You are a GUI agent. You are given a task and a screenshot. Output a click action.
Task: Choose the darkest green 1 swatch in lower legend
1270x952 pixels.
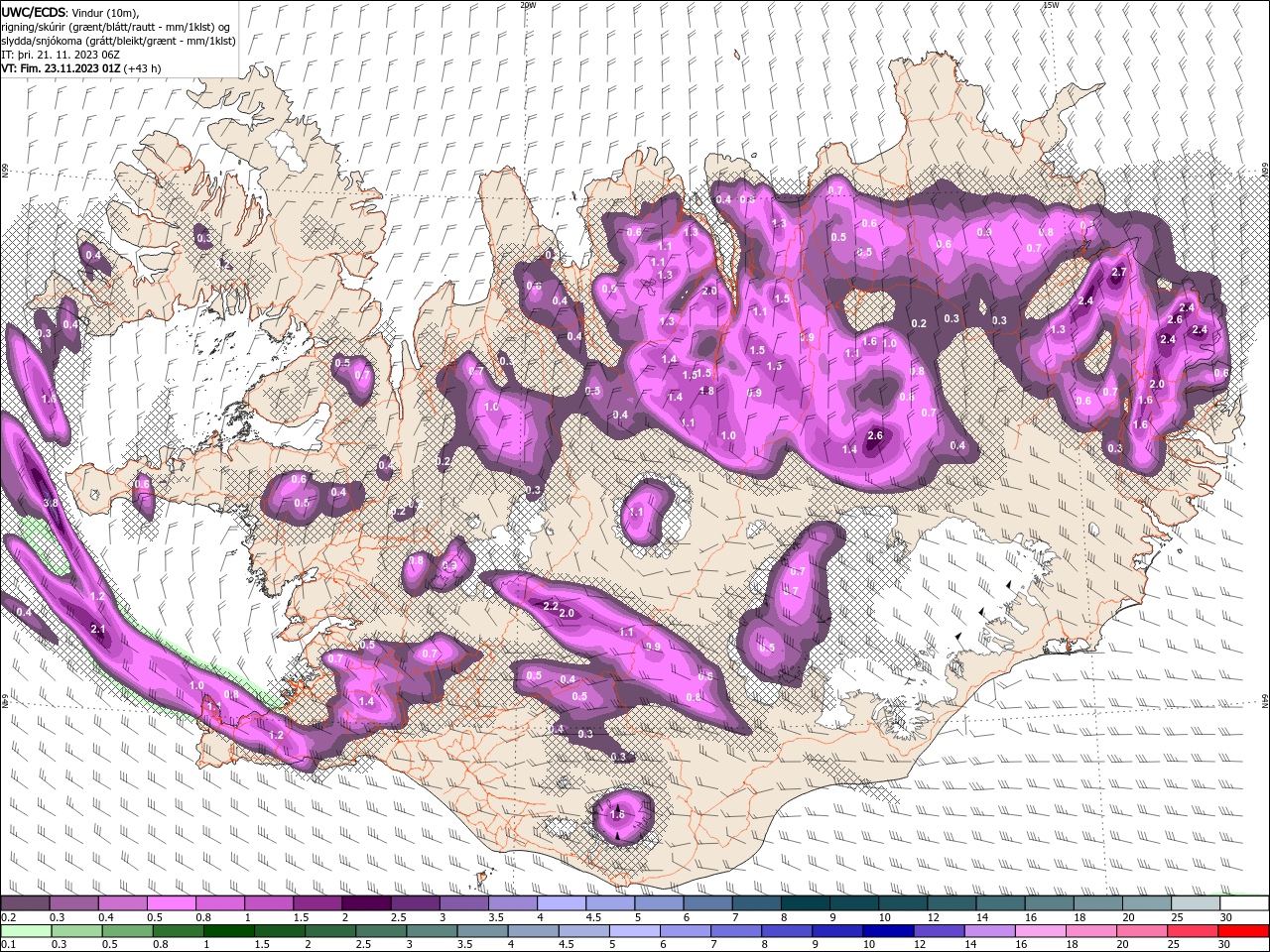coord(228,930)
